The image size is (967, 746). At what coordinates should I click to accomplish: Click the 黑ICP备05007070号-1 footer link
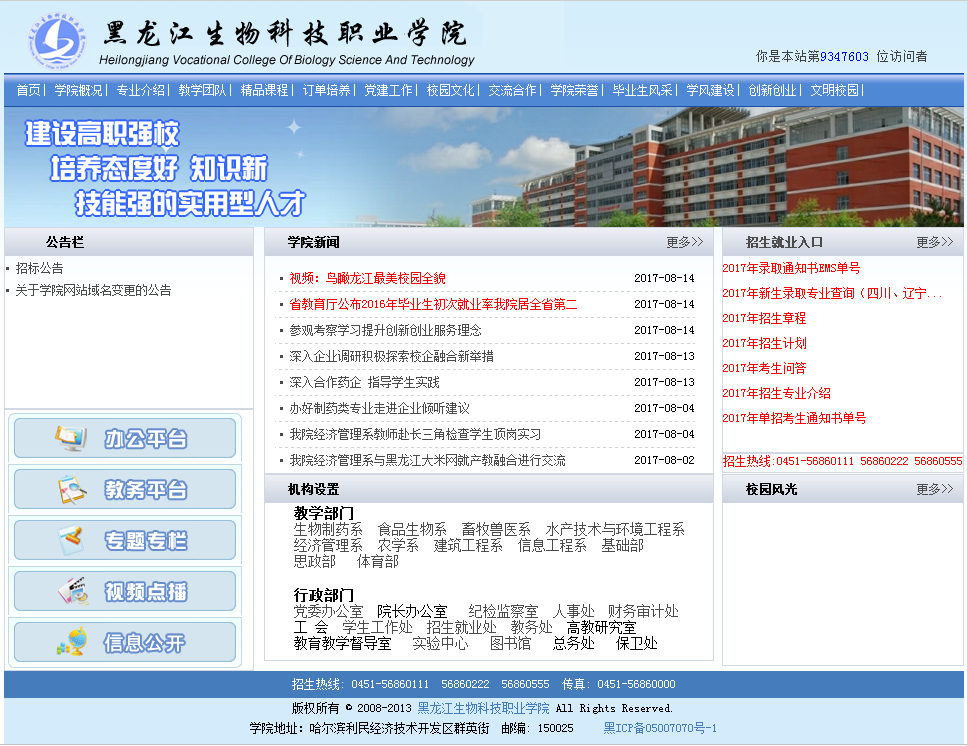pyautogui.click(x=660, y=728)
